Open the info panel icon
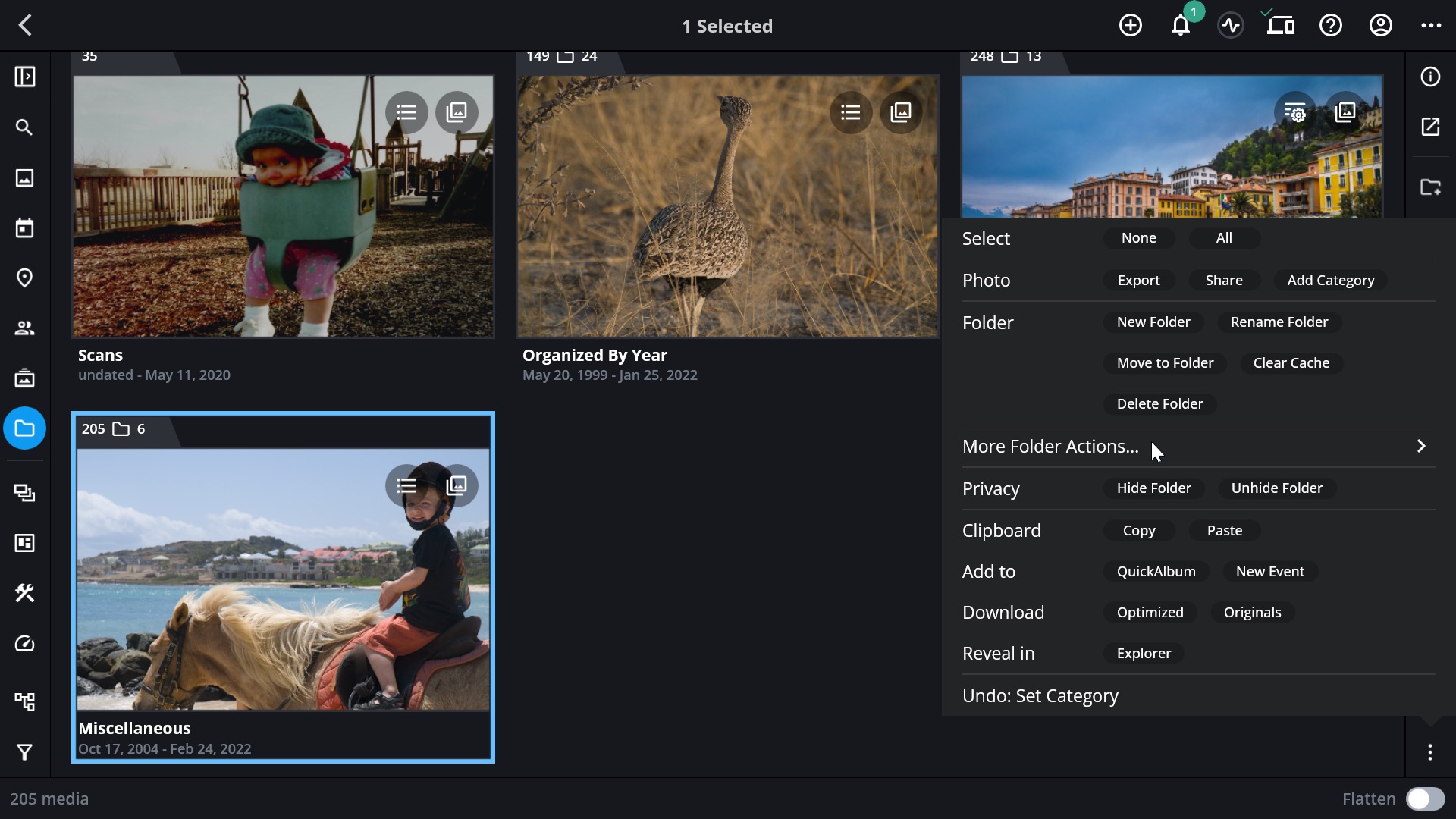This screenshot has height=819, width=1456. click(x=1430, y=77)
